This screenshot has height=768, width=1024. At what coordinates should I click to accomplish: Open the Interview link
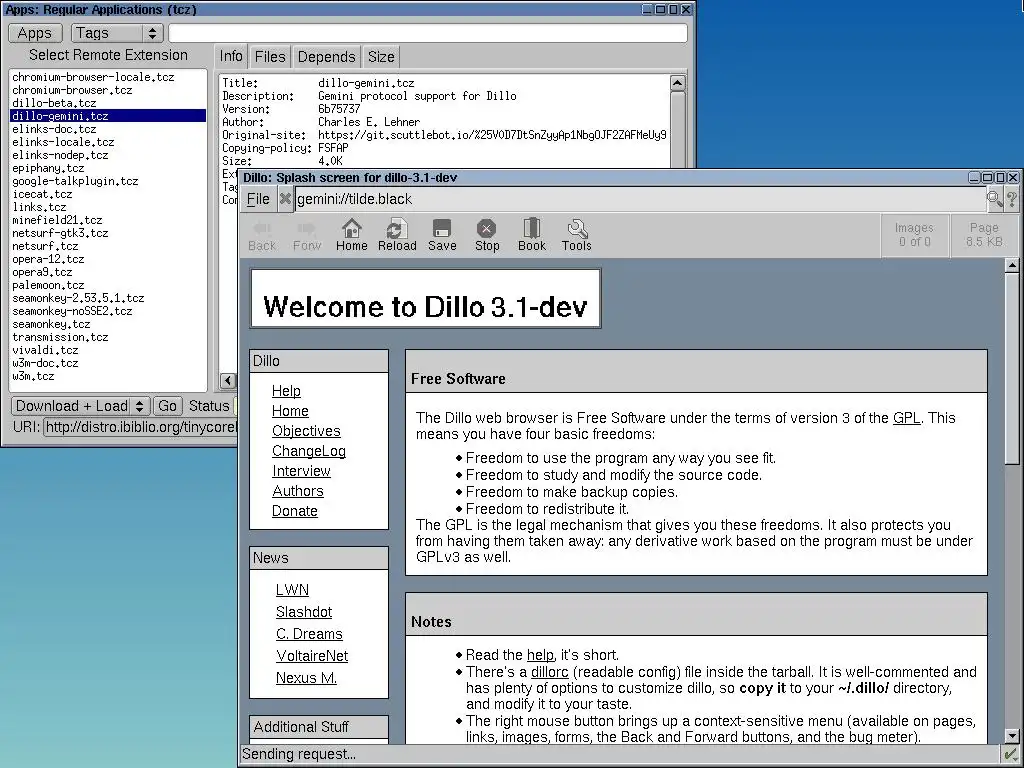301,471
